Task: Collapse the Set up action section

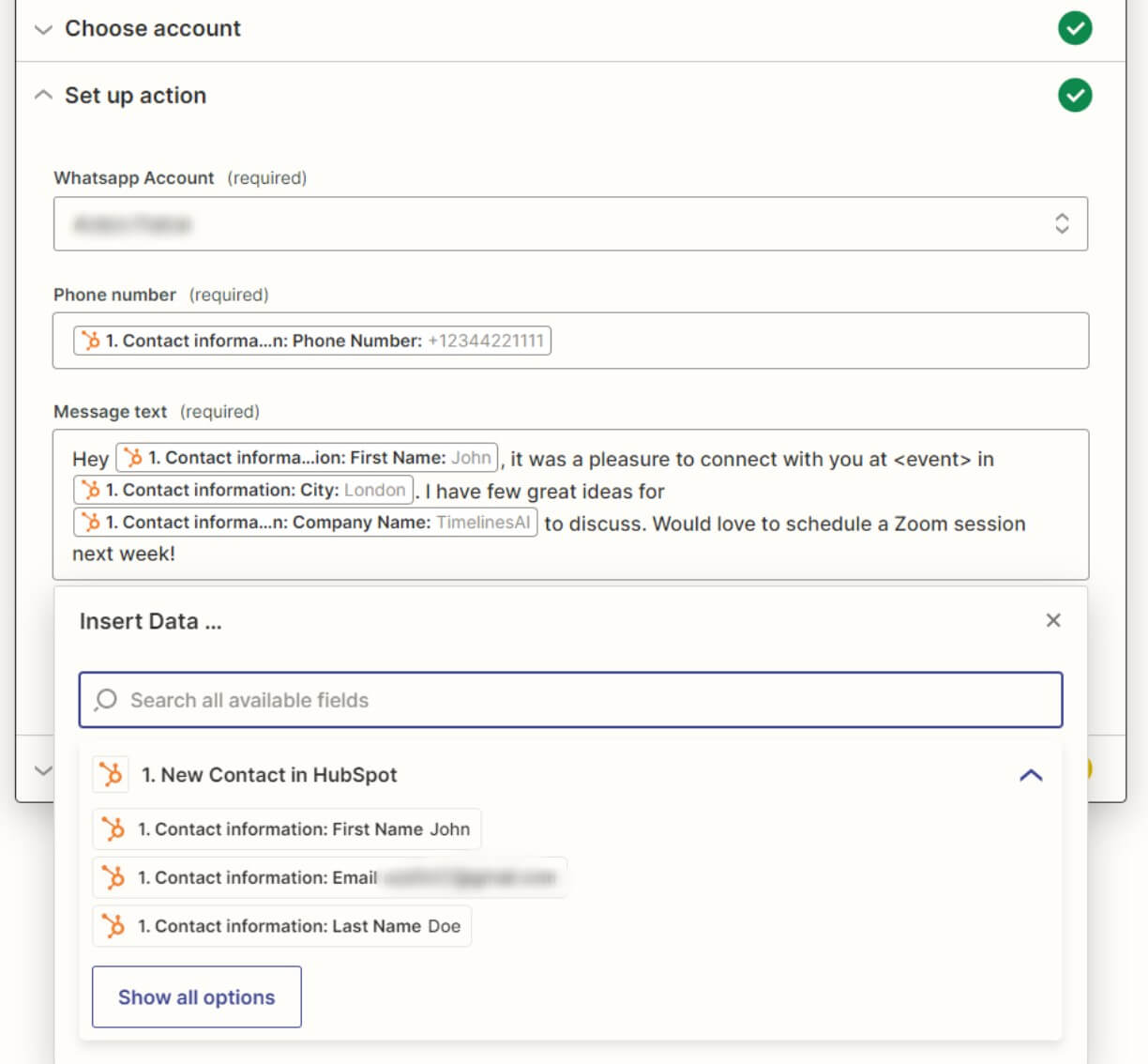Action: [x=43, y=96]
